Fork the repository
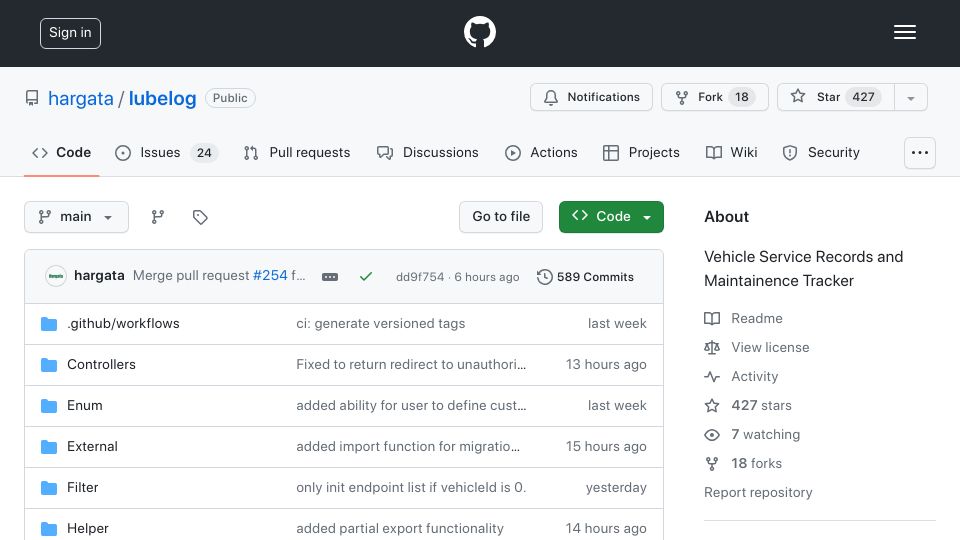The height and width of the screenshot is (540, 960). pos(714,97)
